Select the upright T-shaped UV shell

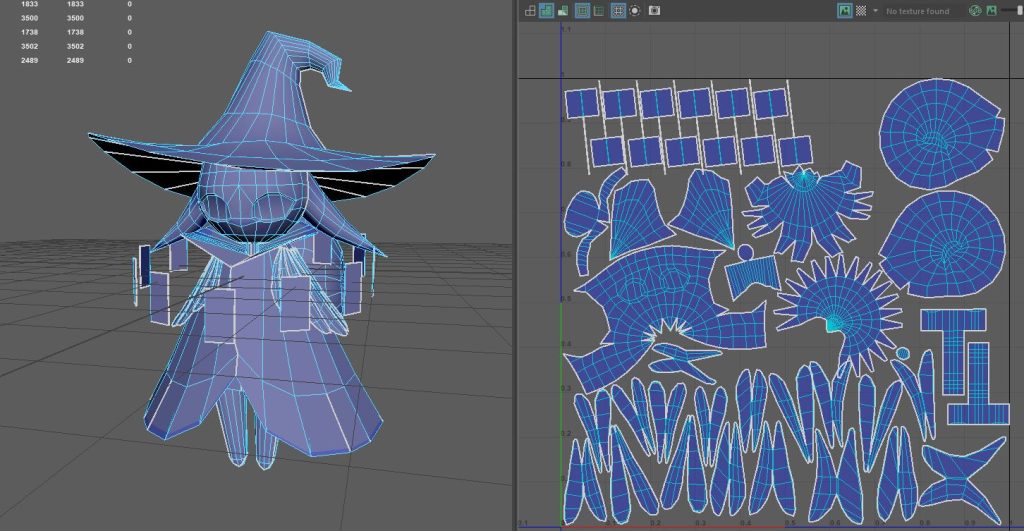pos(953,351)
